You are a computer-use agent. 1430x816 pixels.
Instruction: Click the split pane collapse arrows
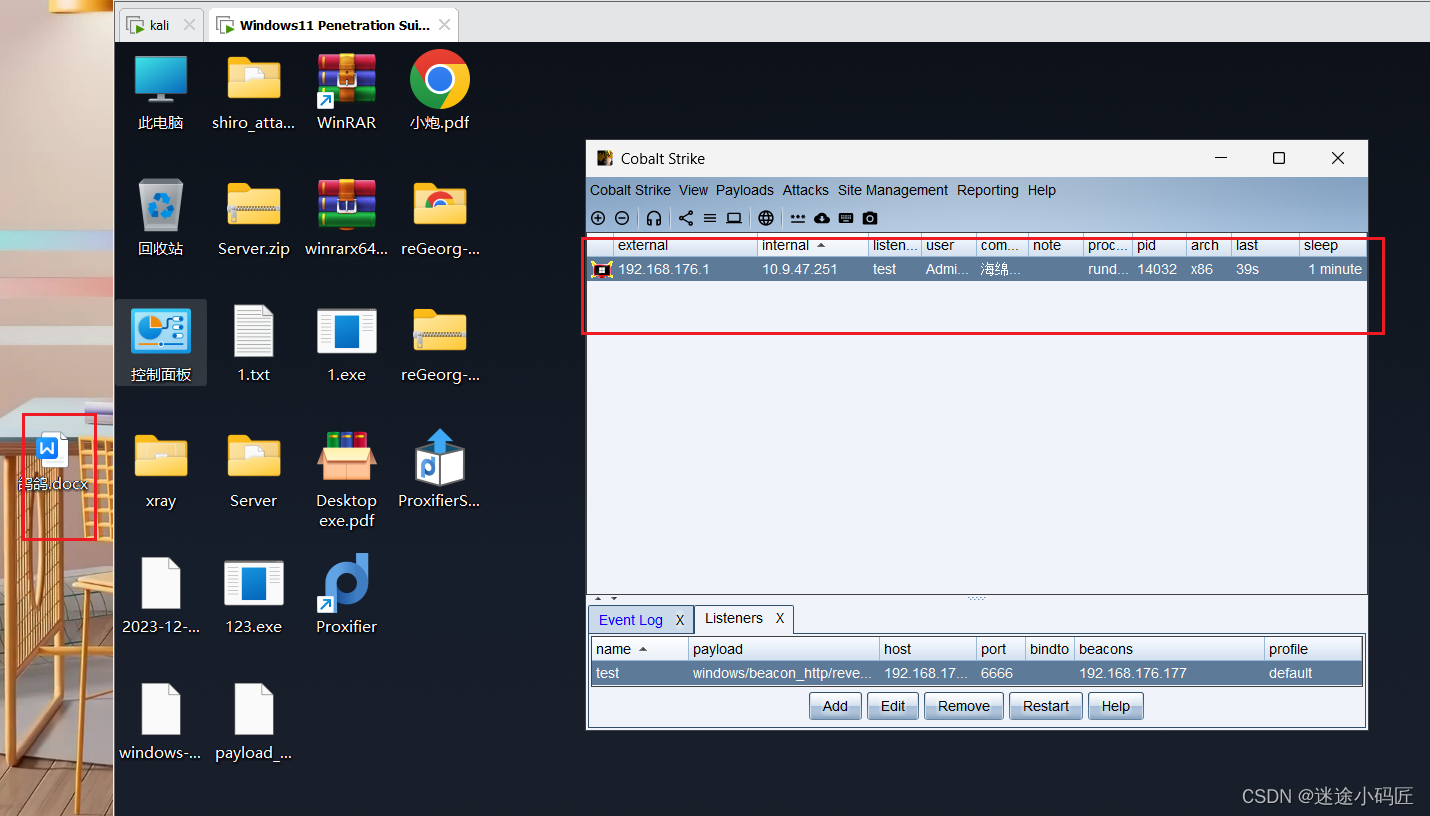(x=607, y=599)
